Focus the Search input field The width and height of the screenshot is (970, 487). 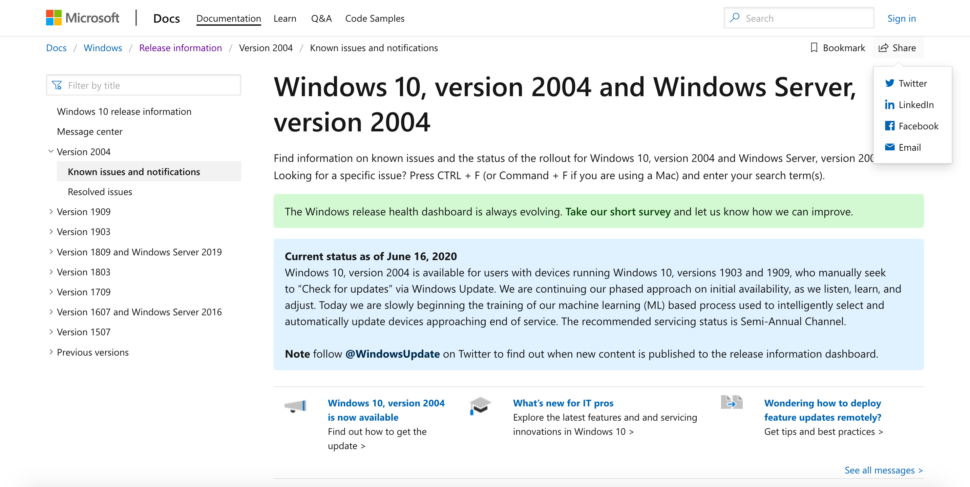pos(799,18)
